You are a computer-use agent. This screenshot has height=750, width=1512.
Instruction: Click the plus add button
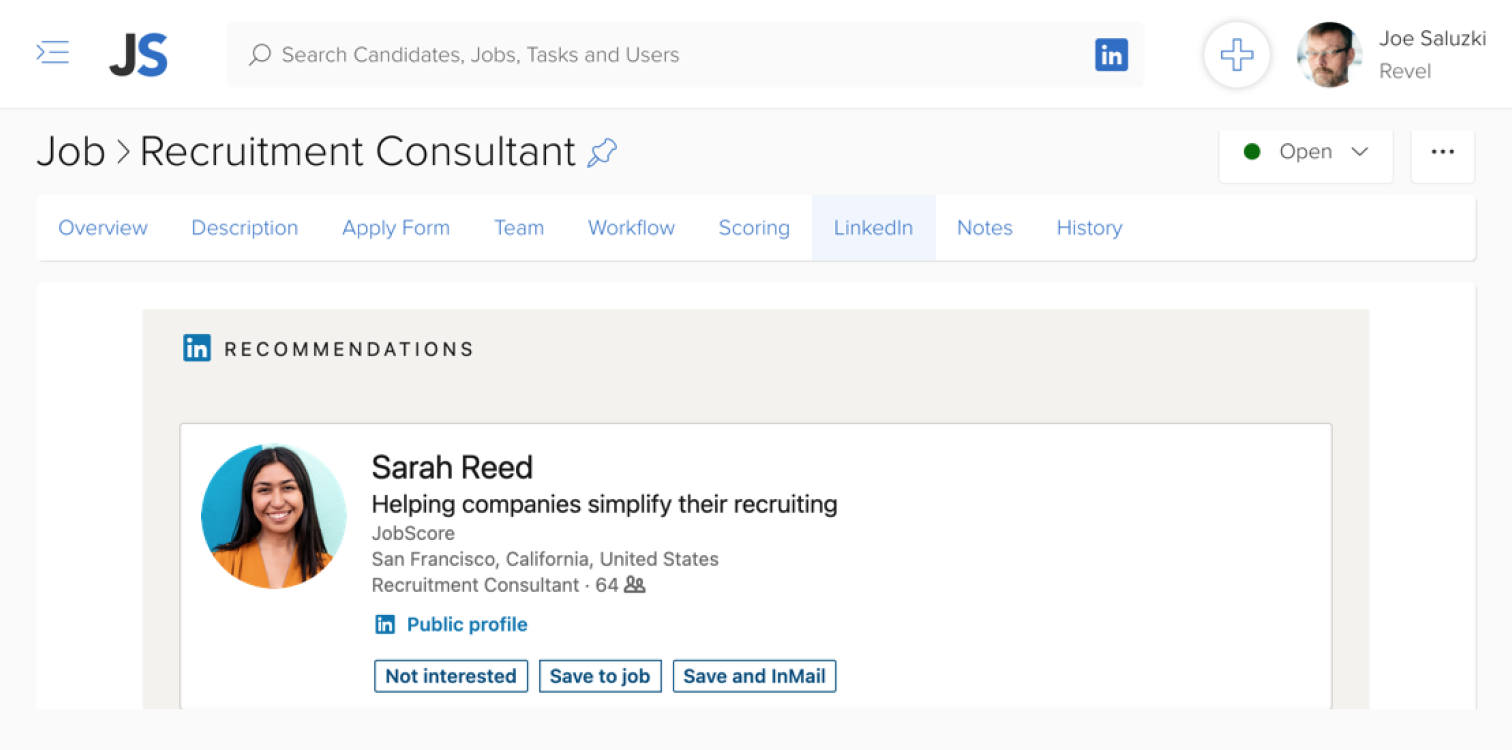coord(1237,55)
